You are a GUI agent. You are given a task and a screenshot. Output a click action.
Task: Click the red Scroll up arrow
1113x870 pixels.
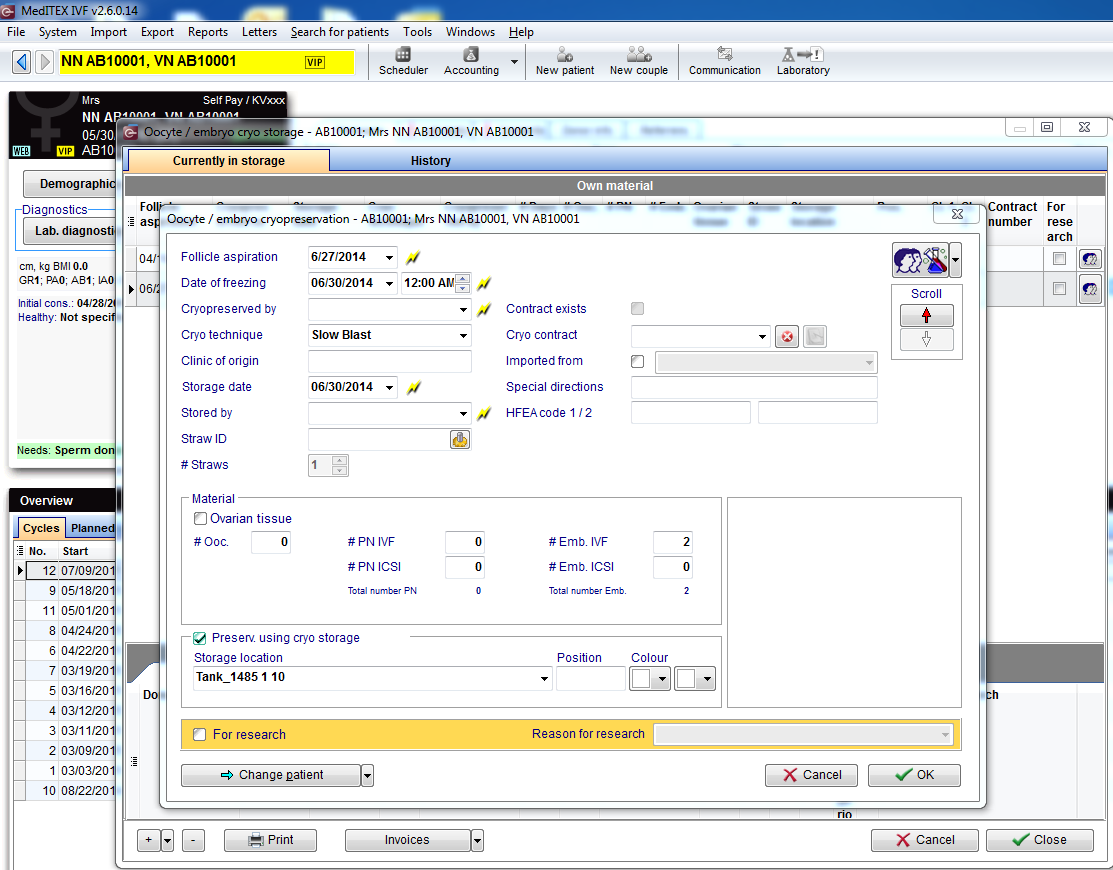tap(926, 315)
